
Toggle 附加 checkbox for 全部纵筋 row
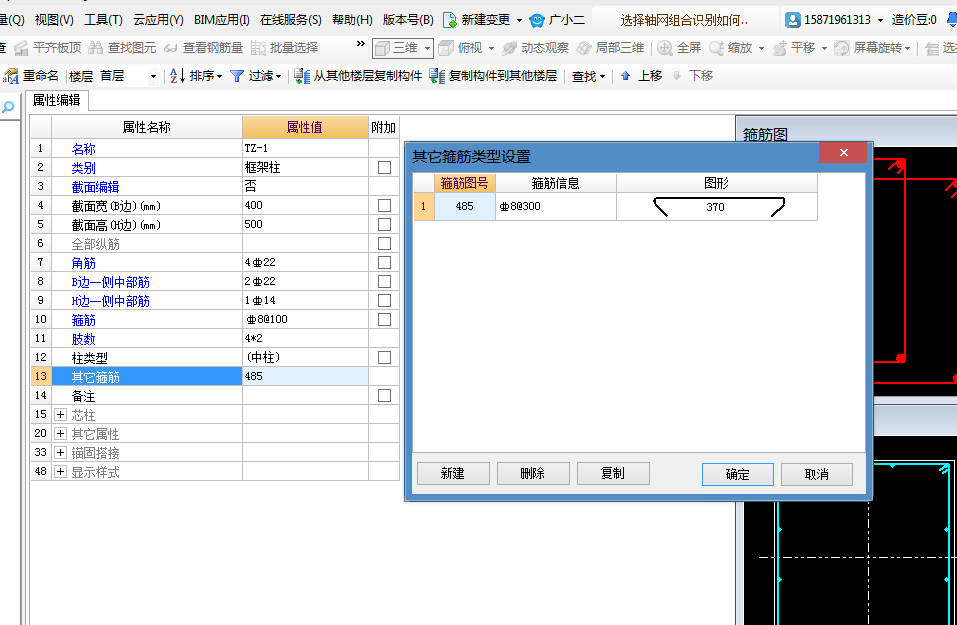[x=385, y=244]
